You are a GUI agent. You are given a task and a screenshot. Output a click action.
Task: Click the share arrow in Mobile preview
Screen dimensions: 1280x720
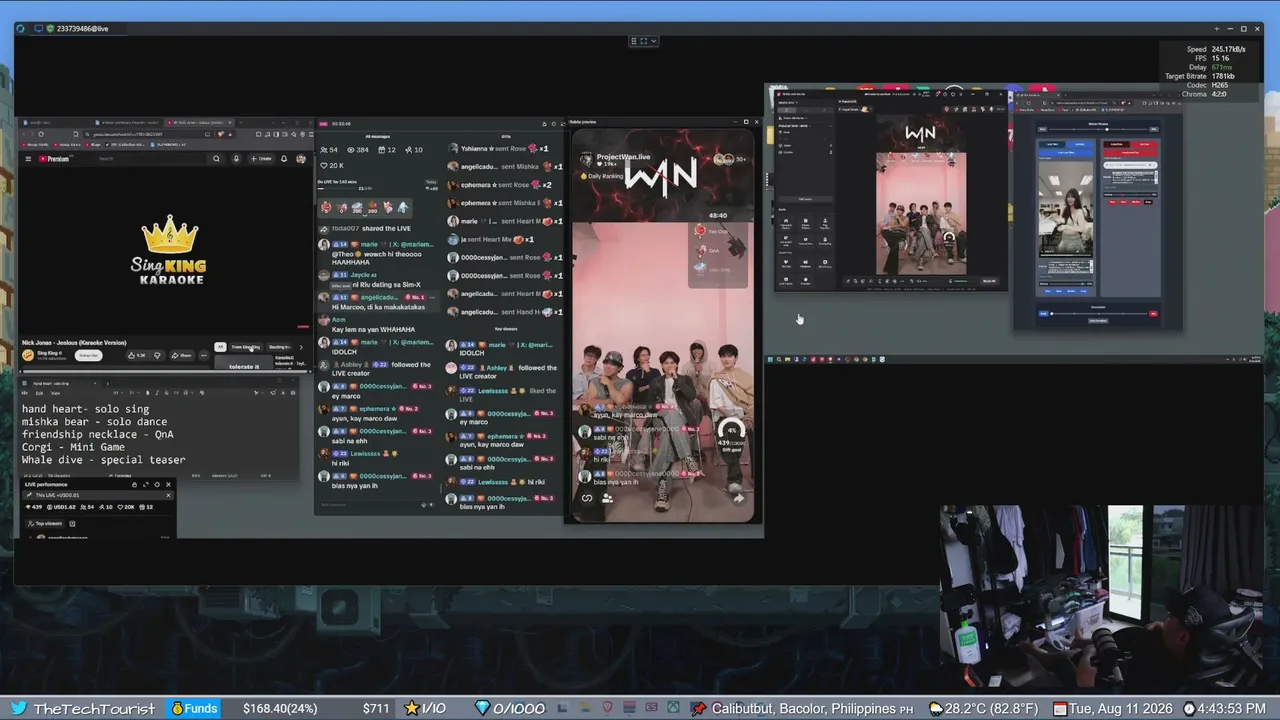(x=739, y=498)
